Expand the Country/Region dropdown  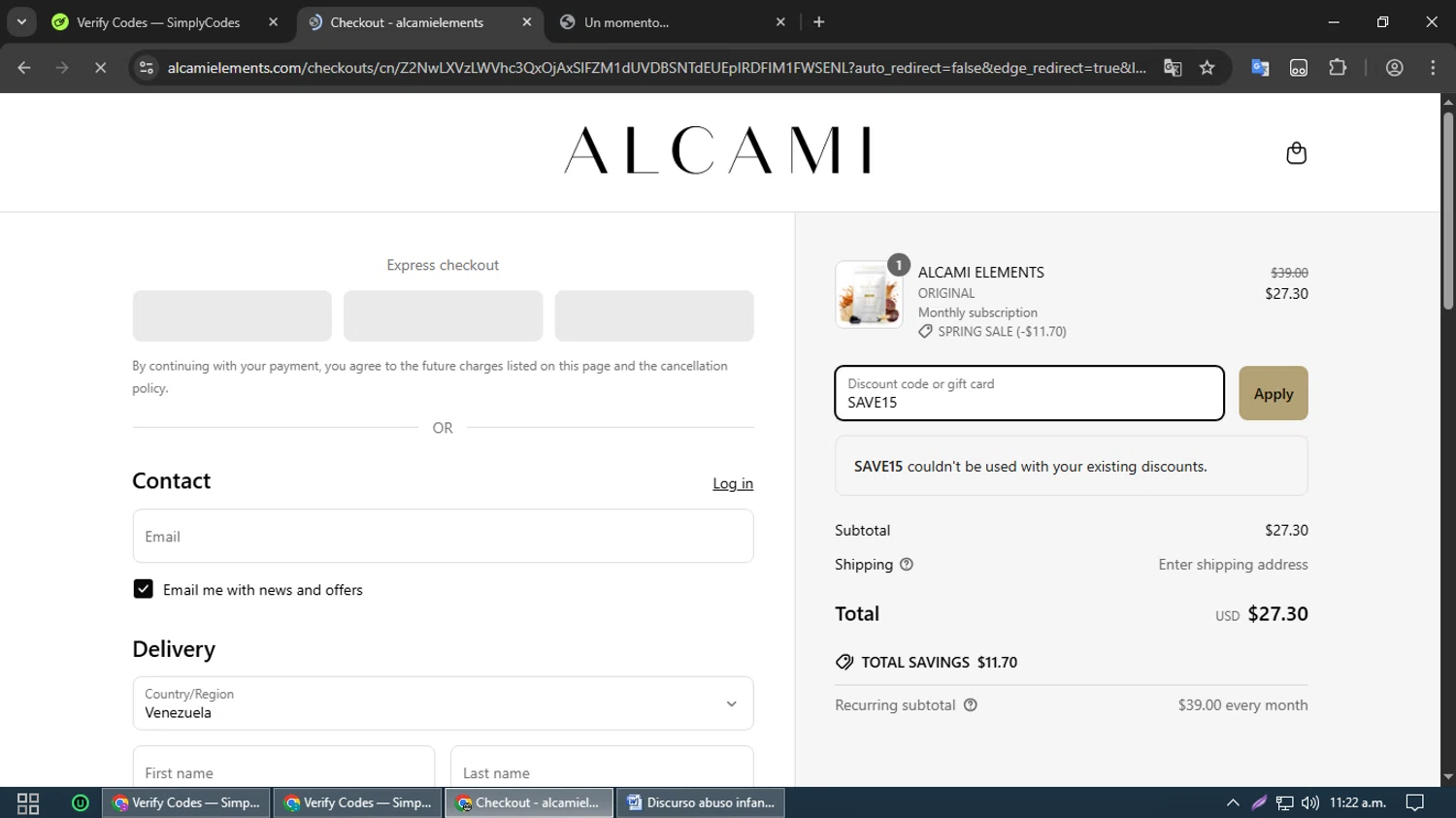443,703
